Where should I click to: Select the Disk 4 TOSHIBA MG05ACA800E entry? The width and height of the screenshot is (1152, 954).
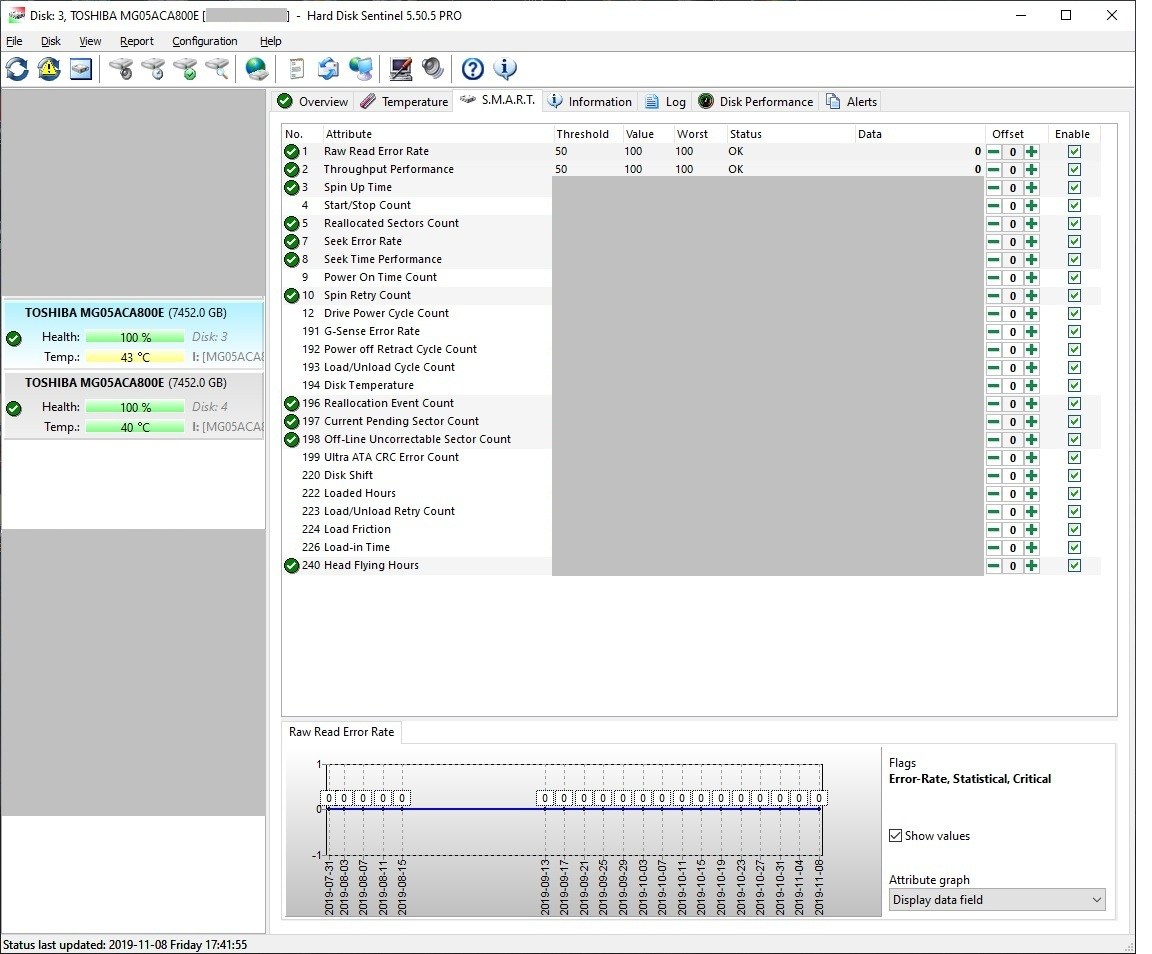(x=134, y=406)
